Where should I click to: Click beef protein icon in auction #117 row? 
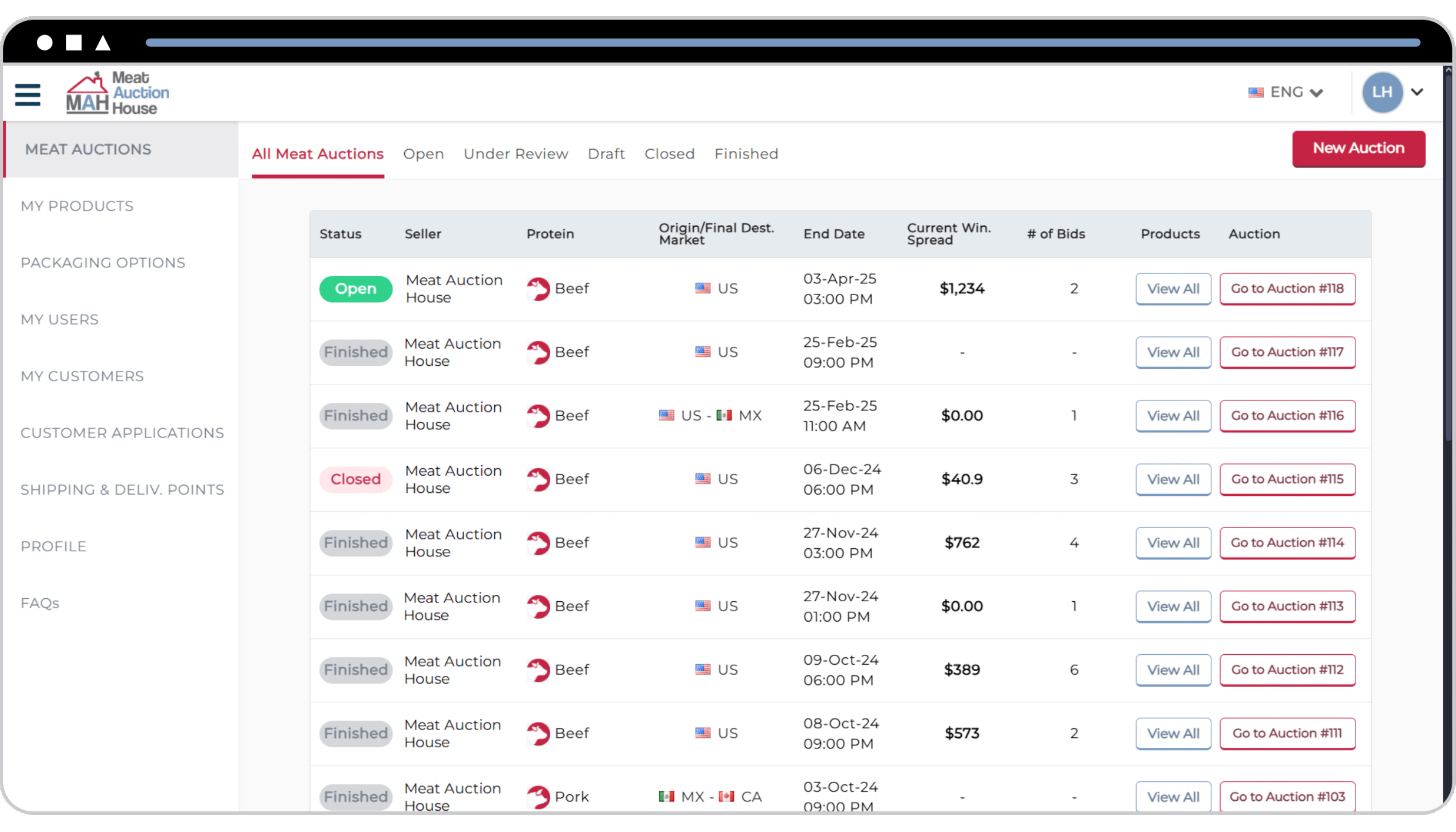tap(538, 352)
